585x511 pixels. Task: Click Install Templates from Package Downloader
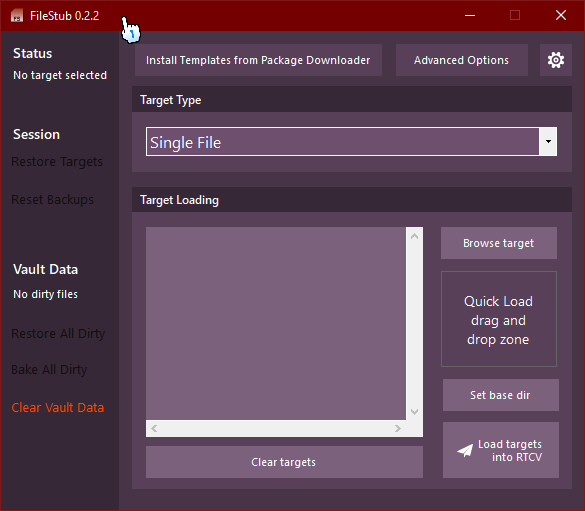(x=258, y=60)
